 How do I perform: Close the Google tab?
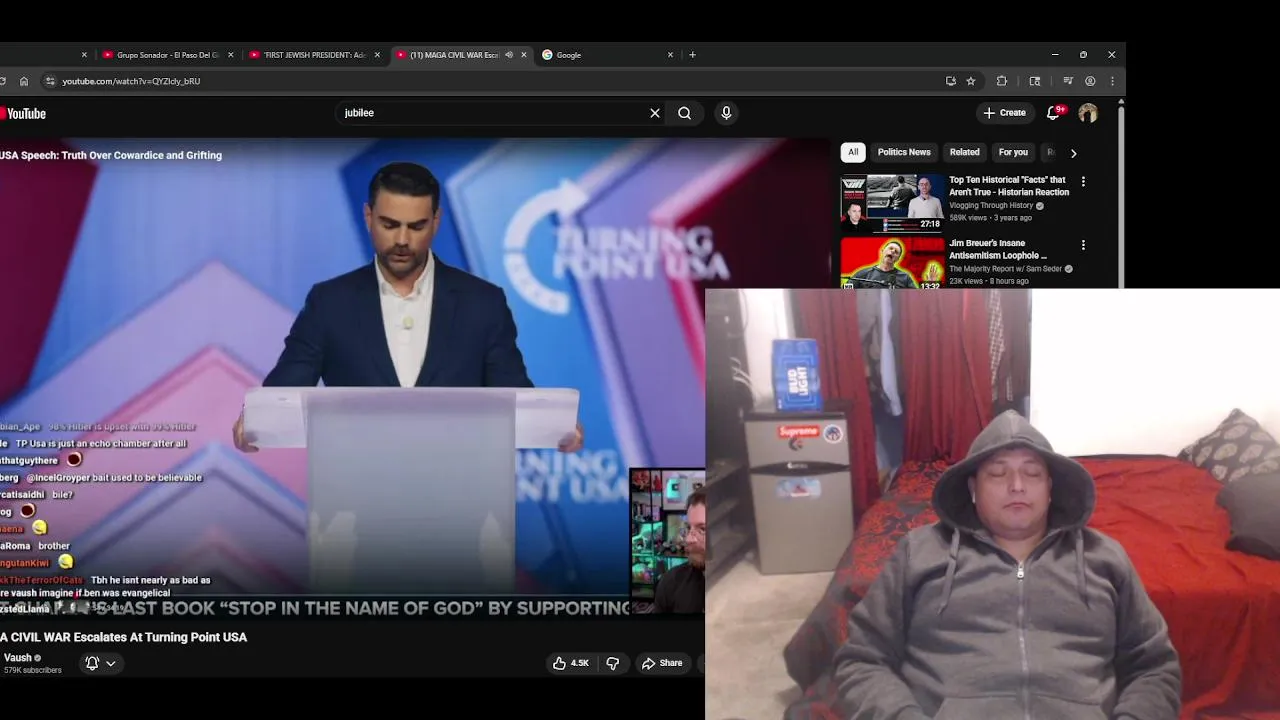670,55
